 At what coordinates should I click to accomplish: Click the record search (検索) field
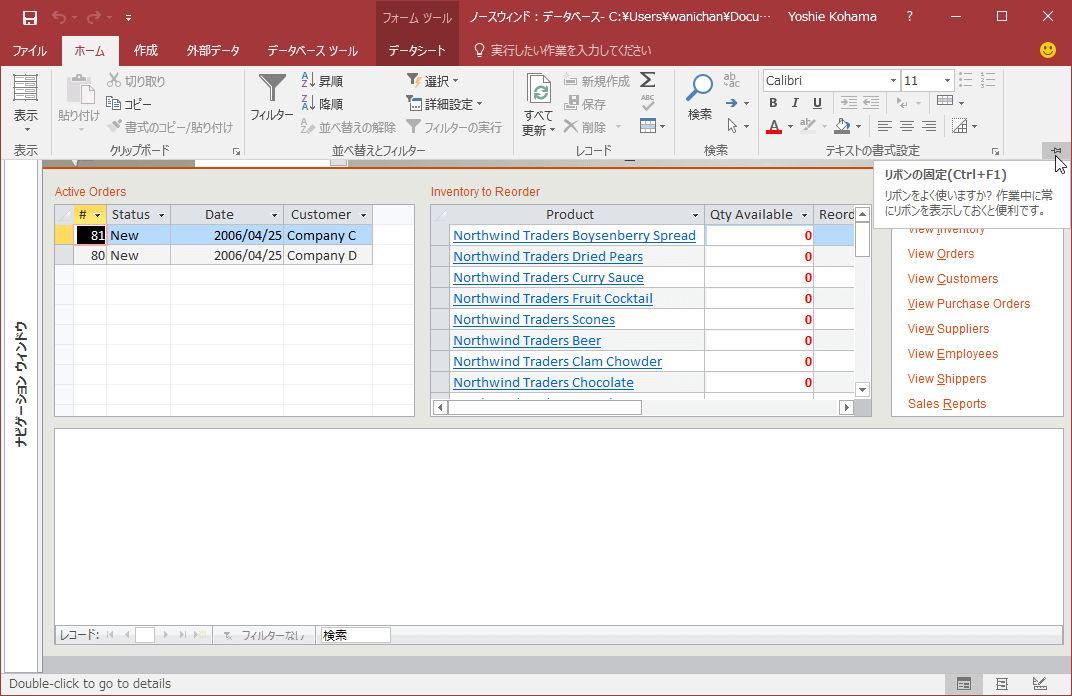(x=356, y=635)
